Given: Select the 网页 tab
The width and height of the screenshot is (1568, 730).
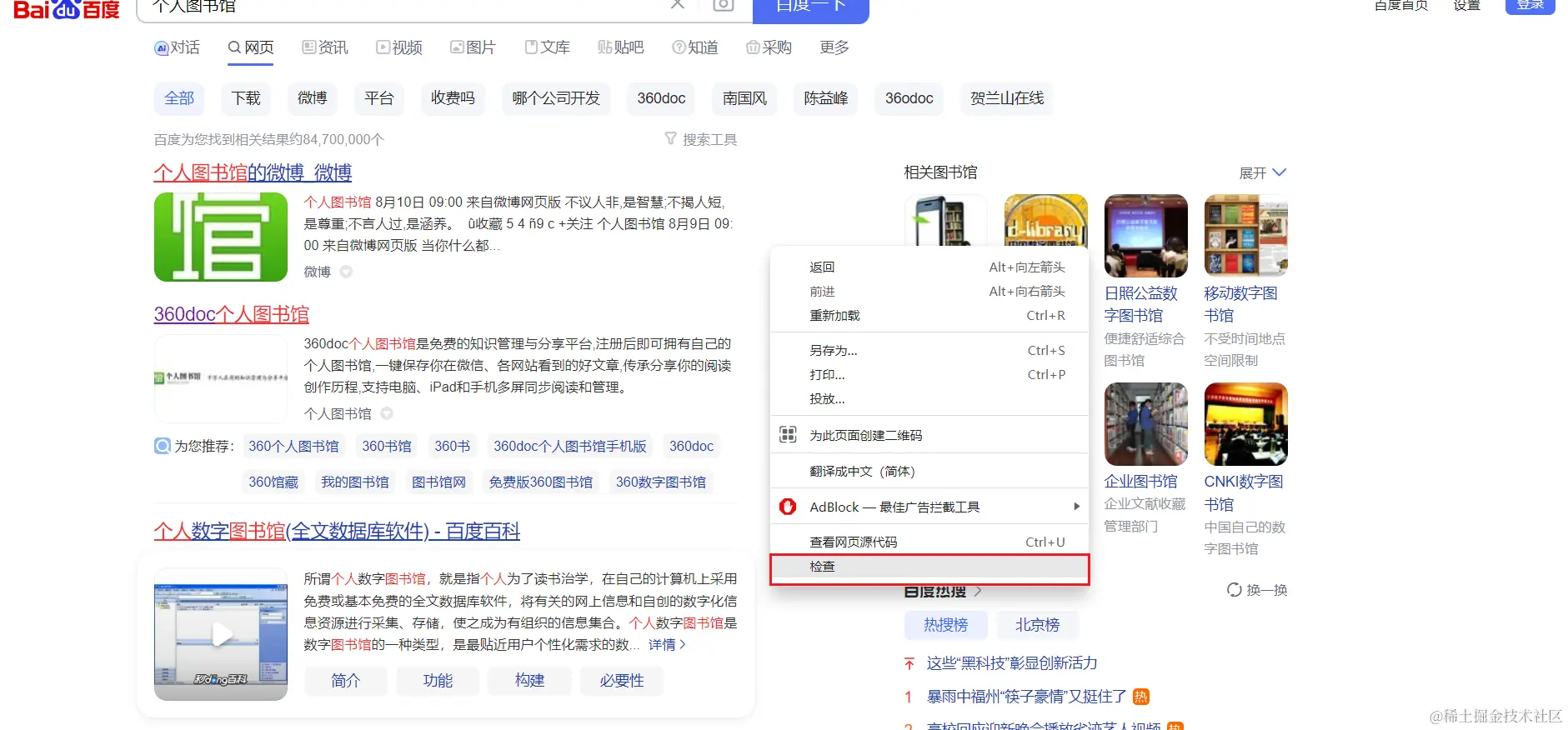Looking at the screenshot, I should click(x=251, y=47).
